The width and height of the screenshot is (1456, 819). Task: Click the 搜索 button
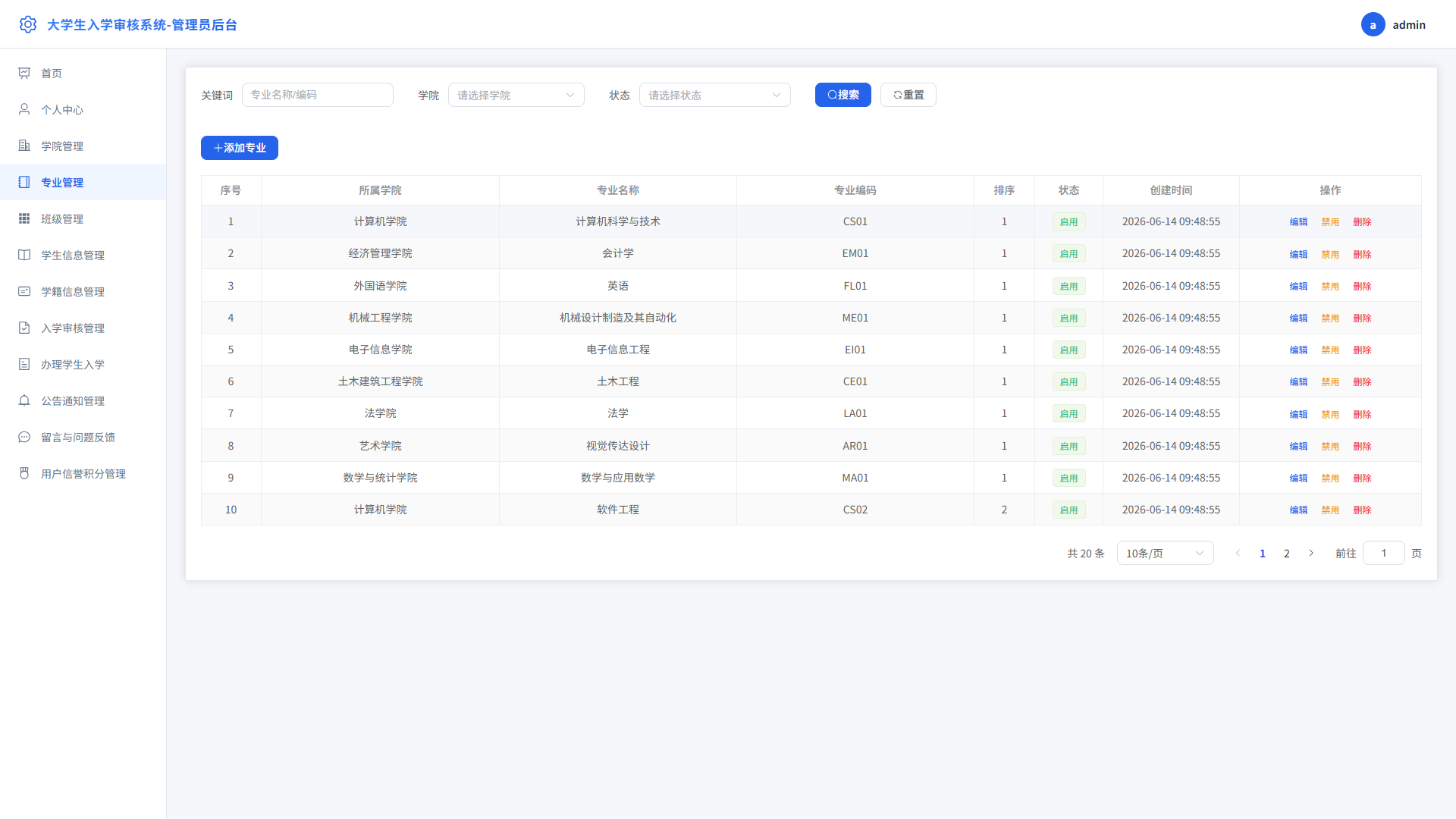click(x=843, y=95)
